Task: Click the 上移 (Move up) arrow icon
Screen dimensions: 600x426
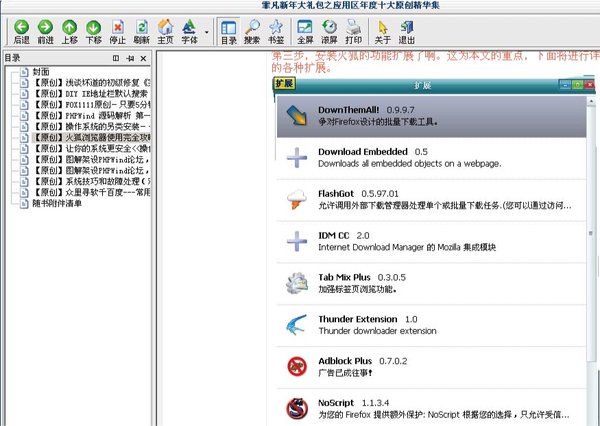Action: coord(69,30)
